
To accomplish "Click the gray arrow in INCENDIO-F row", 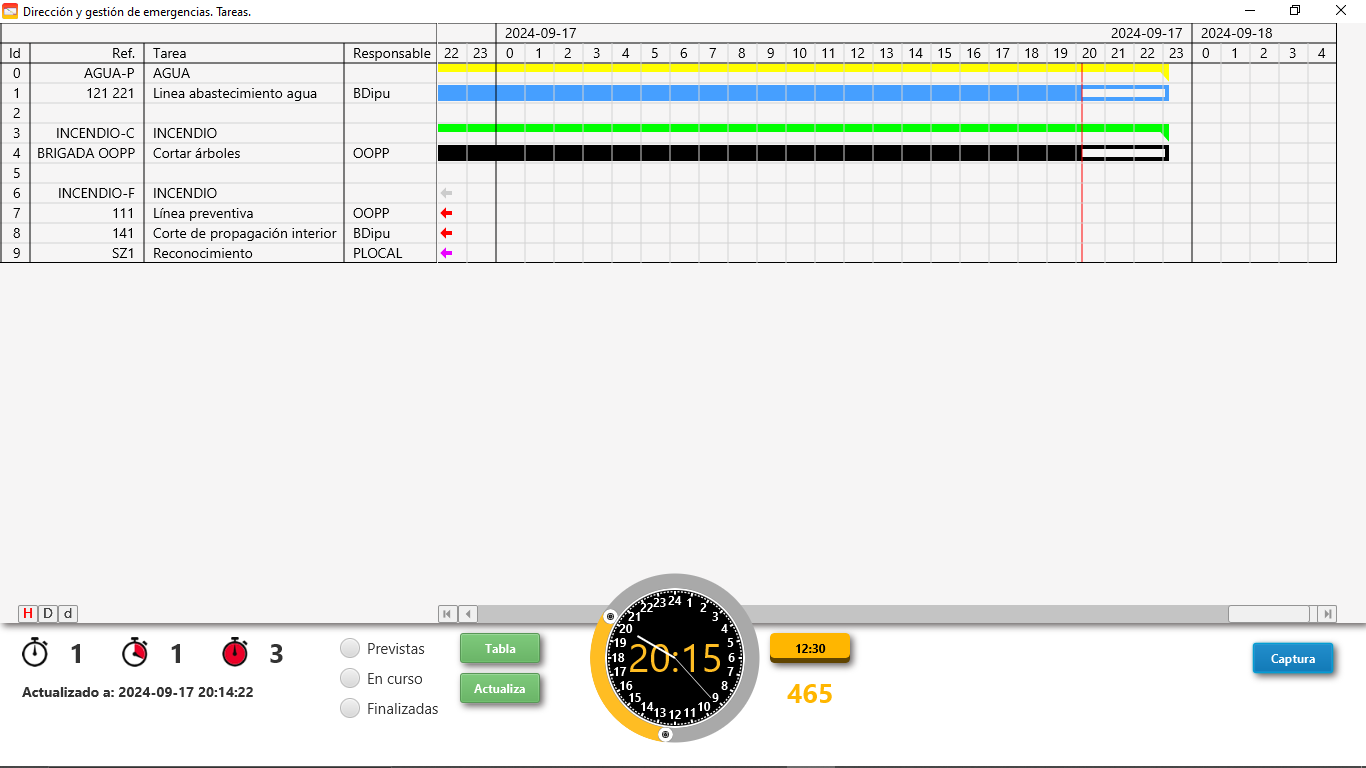I will coord(446,193).
